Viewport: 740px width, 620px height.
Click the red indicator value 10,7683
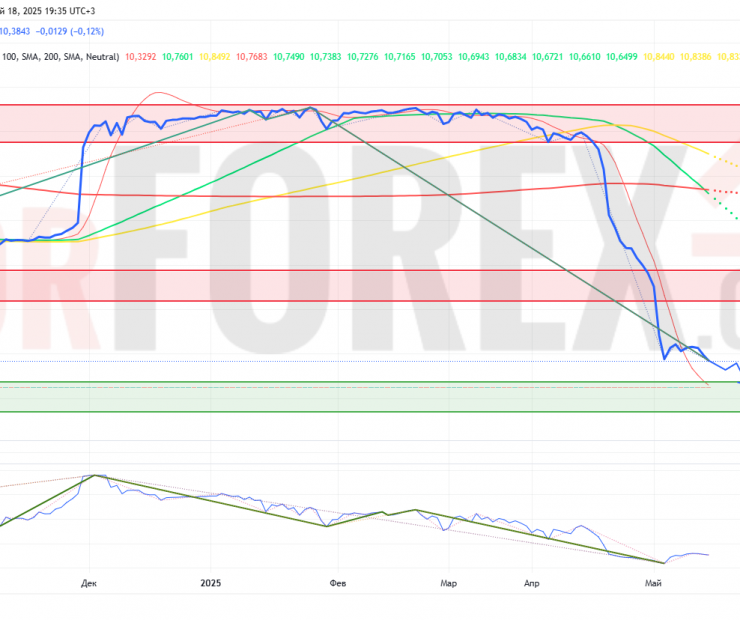click(x=252, y=57)
